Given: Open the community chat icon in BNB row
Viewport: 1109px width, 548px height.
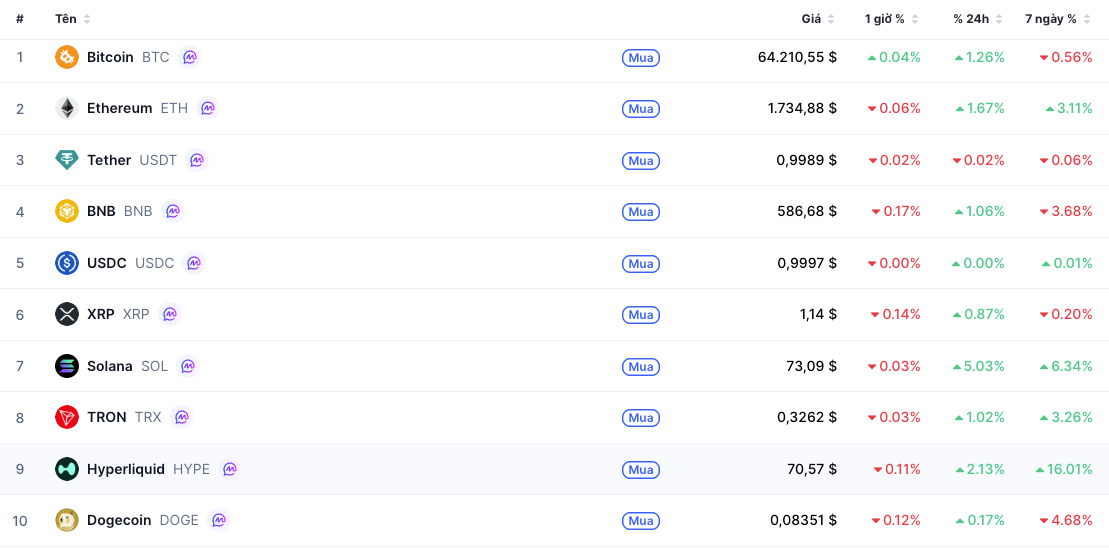Looking at the screenshot, I should point(173,211).
